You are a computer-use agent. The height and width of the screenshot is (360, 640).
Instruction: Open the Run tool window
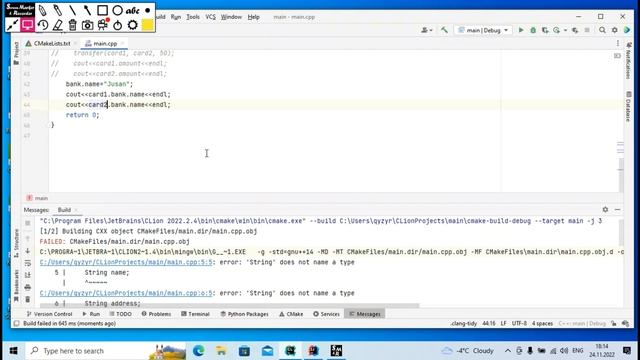pos(91,314)
